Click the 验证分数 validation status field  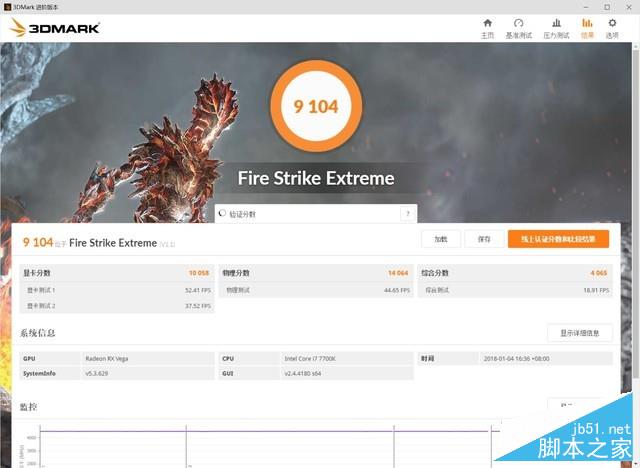coord(316,214)
